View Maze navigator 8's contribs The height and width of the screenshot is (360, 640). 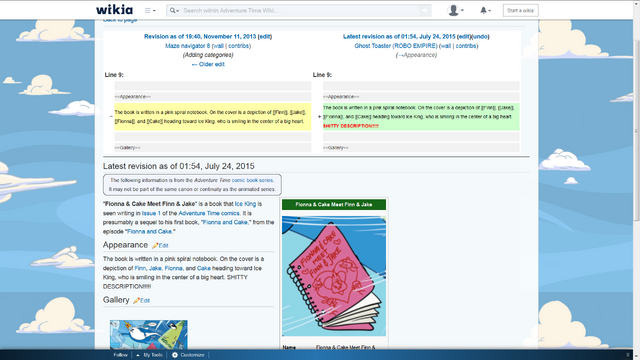239,46
